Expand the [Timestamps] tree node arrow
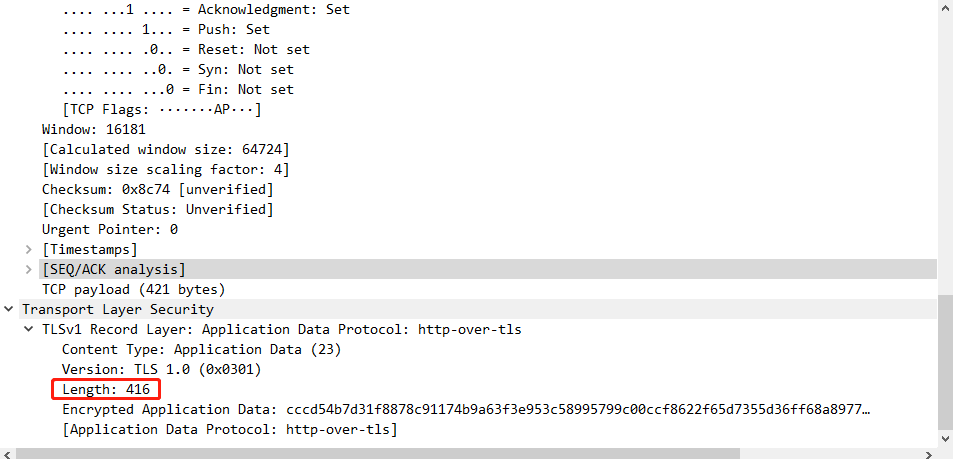Screen dimensions: 953x459 pyautogui.click(x=28, y=249)
